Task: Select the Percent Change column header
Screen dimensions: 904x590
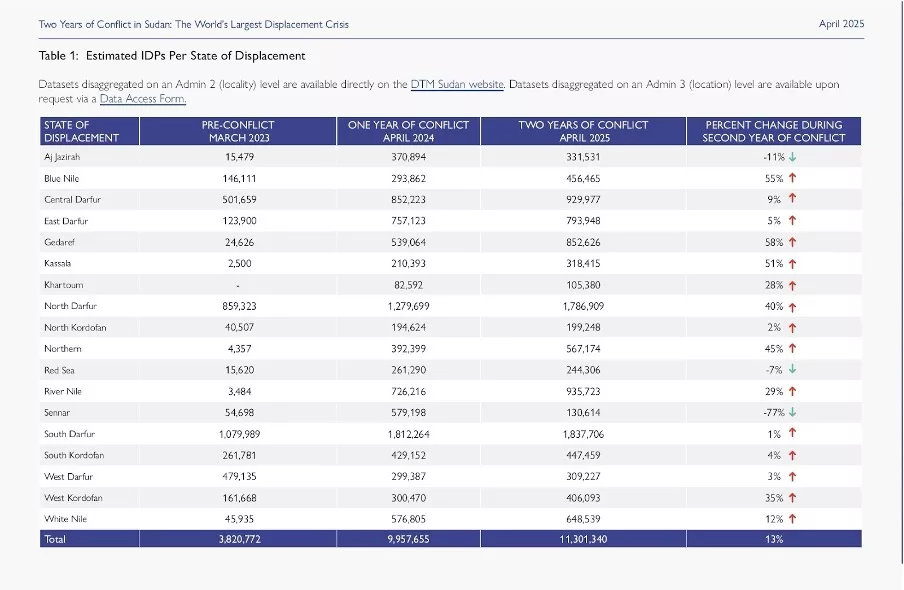Action: (x=774, y=131)
